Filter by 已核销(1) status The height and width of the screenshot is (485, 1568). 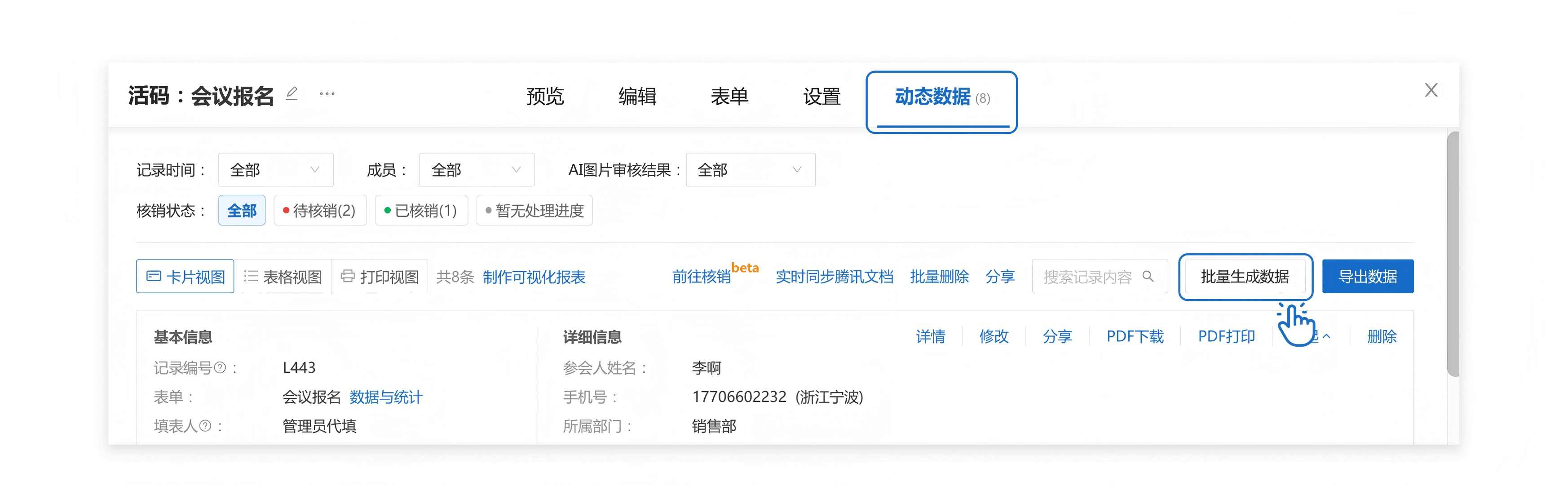[421, 211]
